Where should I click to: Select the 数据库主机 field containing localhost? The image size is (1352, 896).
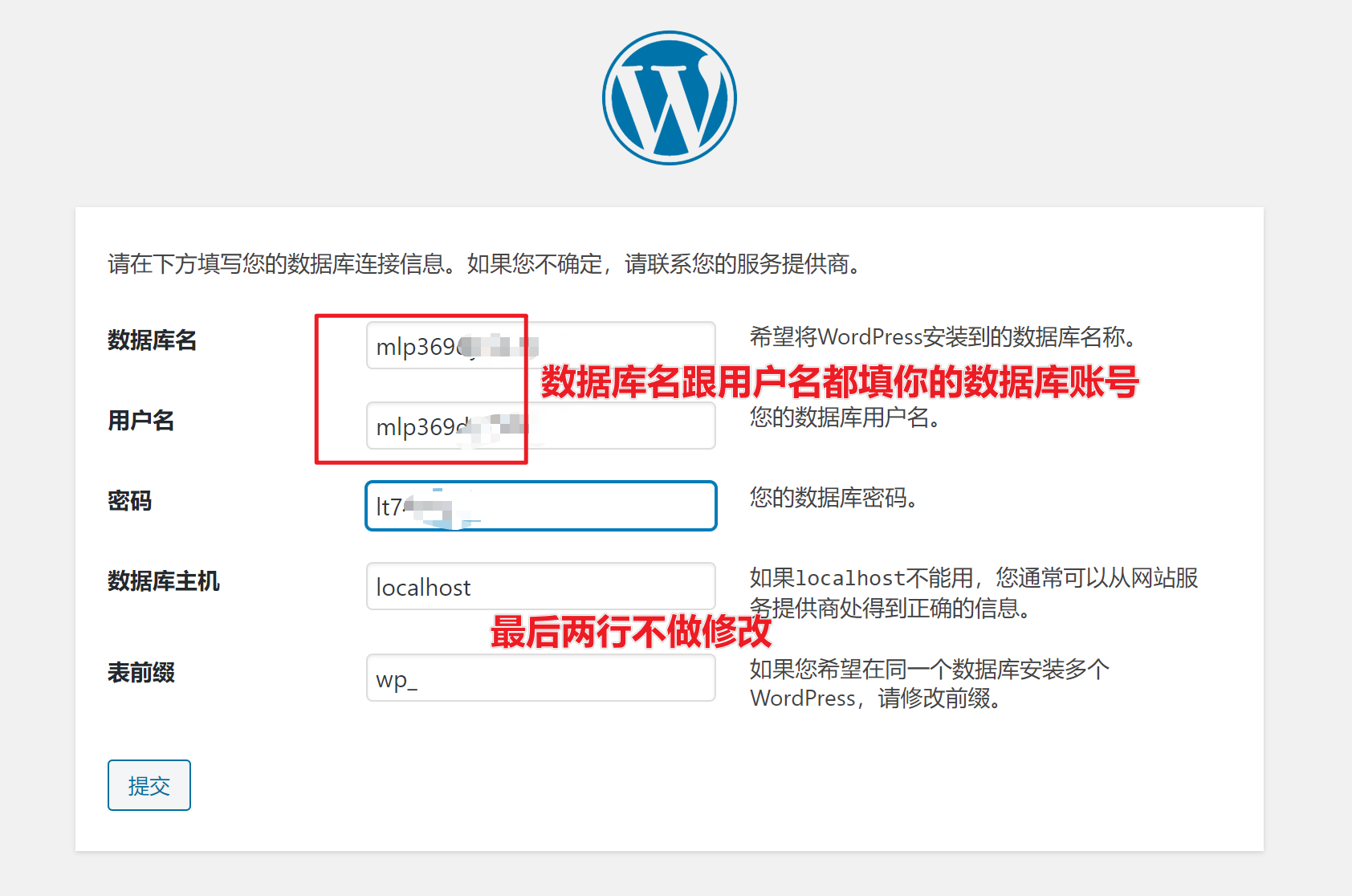click(x=540, y=586)
